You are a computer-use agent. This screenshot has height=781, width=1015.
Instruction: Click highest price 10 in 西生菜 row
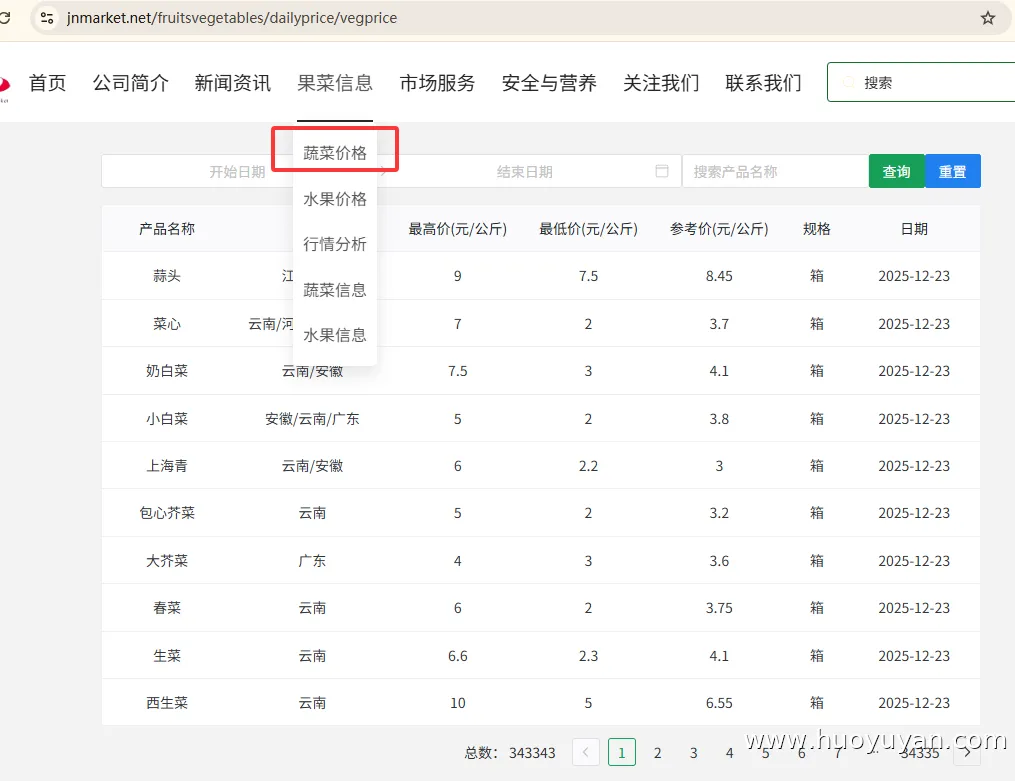[458, 703]
